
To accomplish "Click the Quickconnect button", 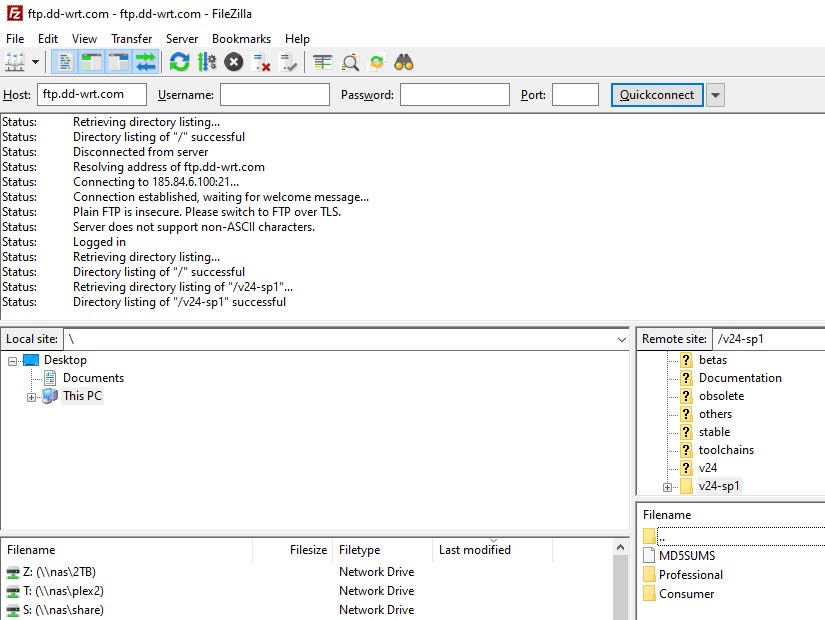I will [x=657, y=95].
